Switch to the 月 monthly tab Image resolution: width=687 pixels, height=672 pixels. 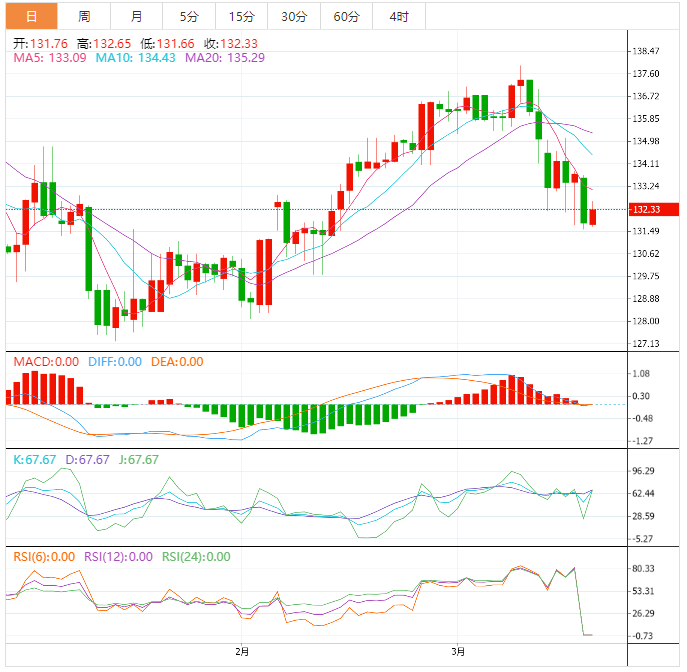[x=136, y=16]
